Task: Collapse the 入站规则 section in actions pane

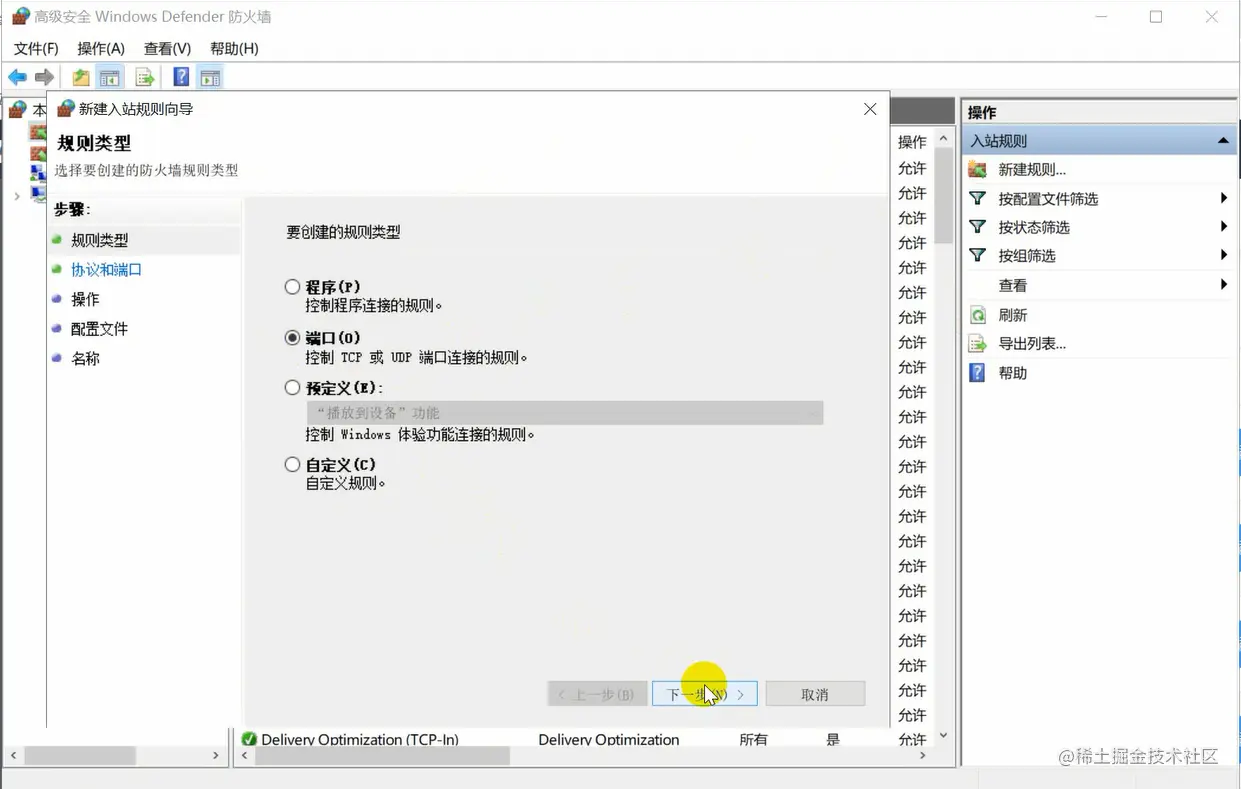Action: 1223,141
